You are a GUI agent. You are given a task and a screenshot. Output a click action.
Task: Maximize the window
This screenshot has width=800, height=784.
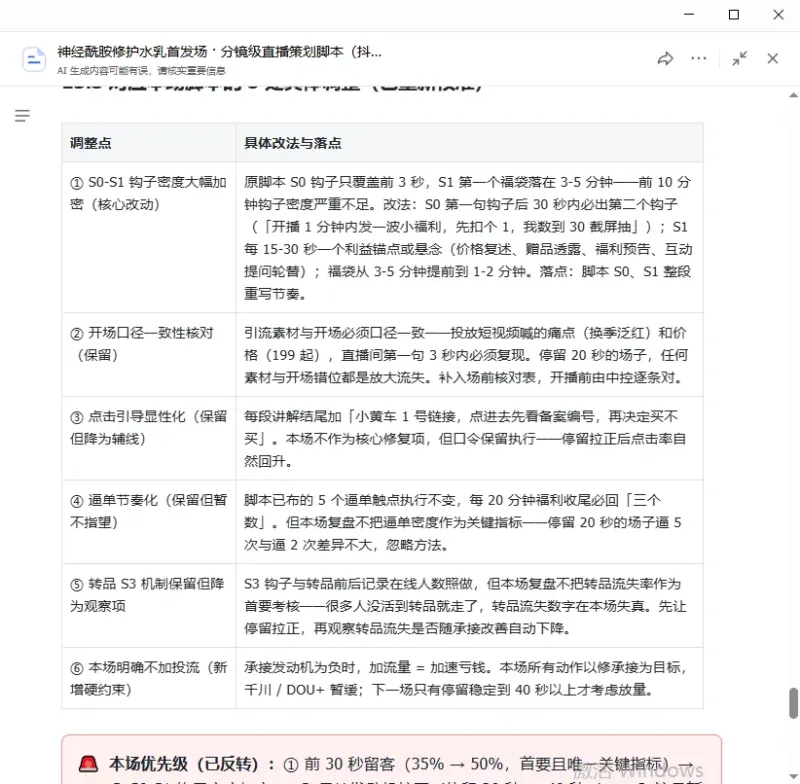pos(734,15)
